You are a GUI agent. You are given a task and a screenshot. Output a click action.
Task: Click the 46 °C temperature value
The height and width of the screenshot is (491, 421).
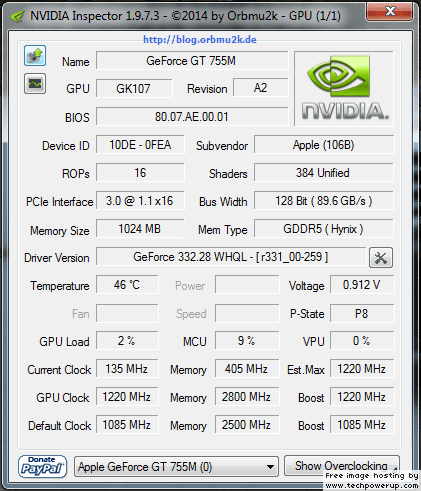pyautogui.click(x=127, y=285)
